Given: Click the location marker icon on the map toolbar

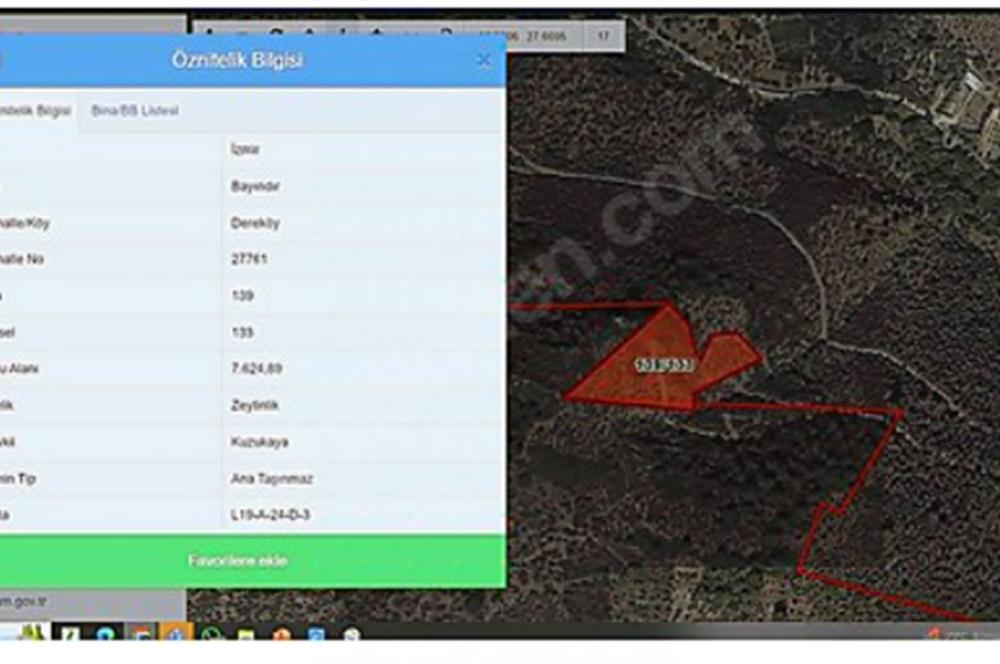Looking at the screenshot, I should pyautogui.click(x=374, y=28).
